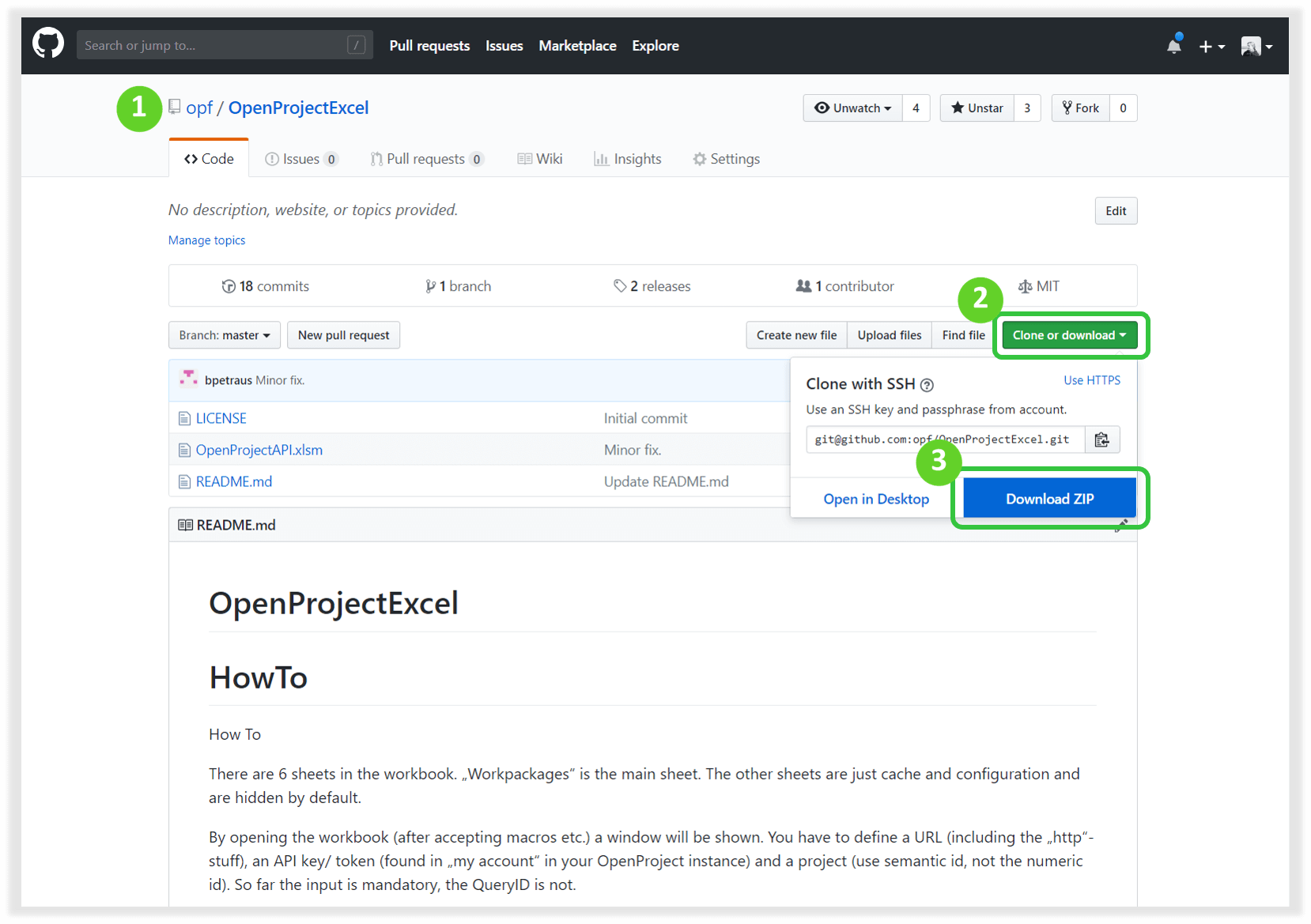Click the pencil edit icon on README
This screenshot has width=1311, height=924.
point(1121,526)
